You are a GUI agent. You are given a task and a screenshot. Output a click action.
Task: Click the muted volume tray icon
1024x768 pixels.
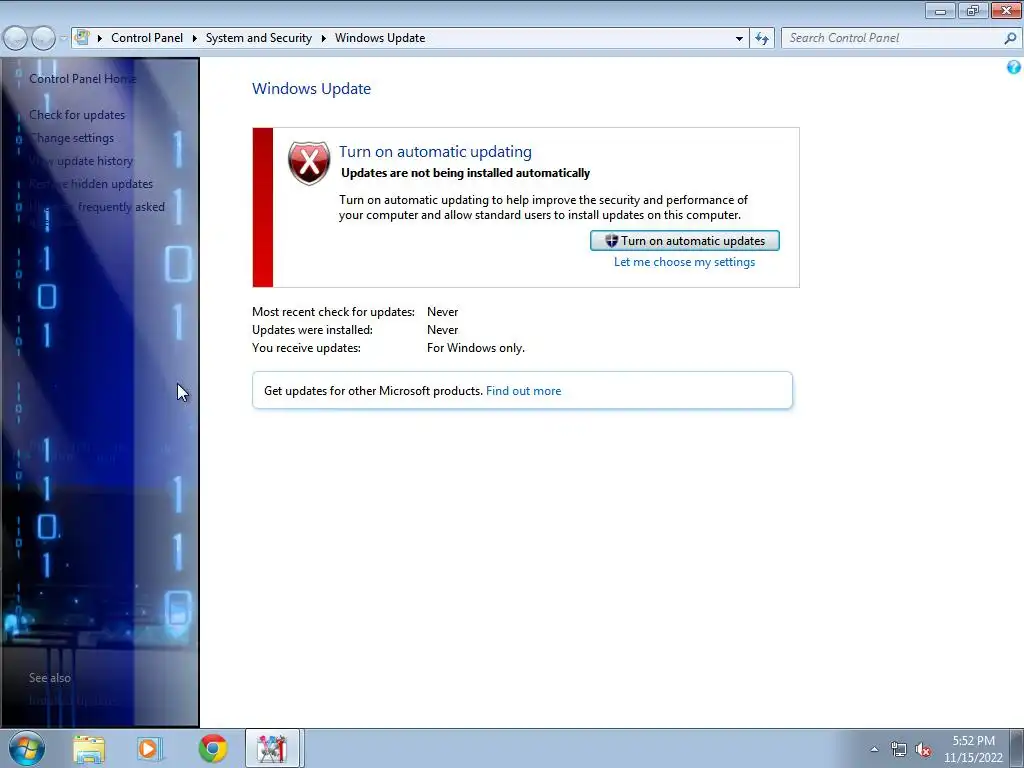(923, 750)
